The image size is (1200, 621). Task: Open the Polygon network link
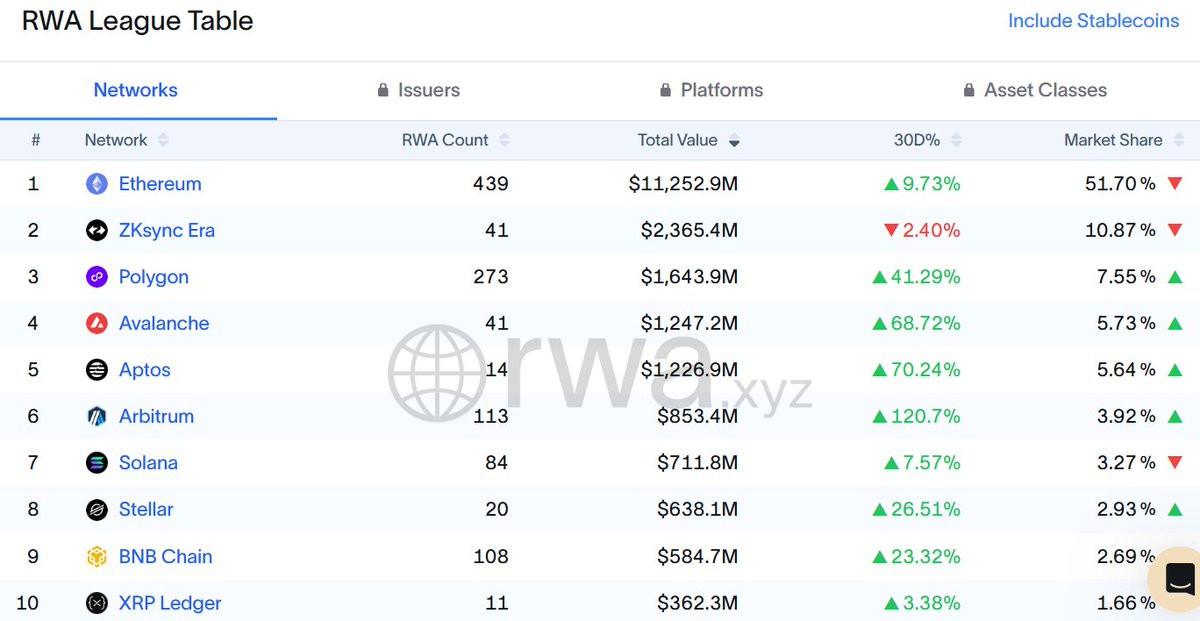[154, 277]
